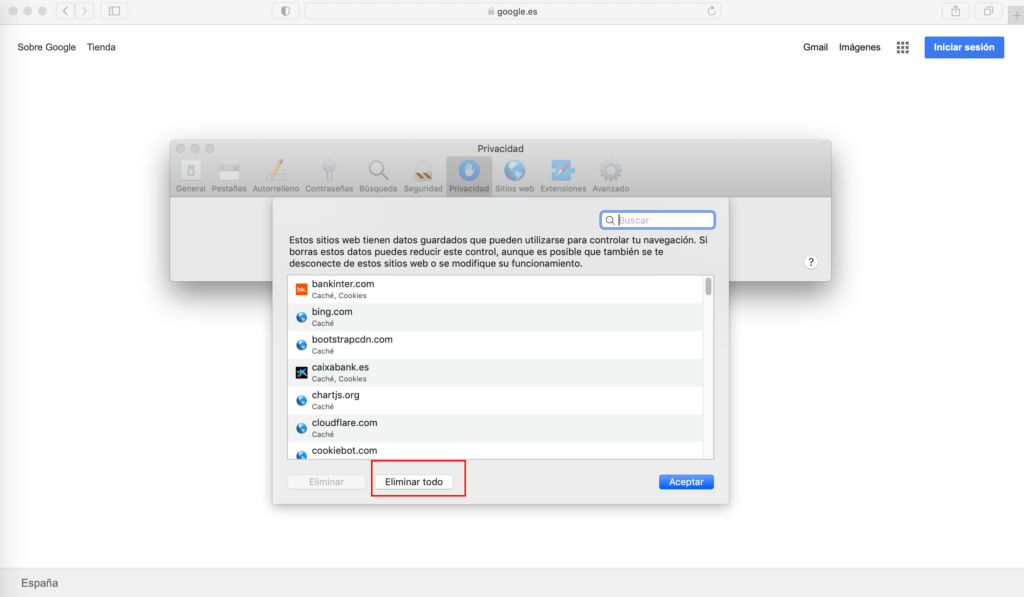Open the help question mark button

click(x=810, y=262)
